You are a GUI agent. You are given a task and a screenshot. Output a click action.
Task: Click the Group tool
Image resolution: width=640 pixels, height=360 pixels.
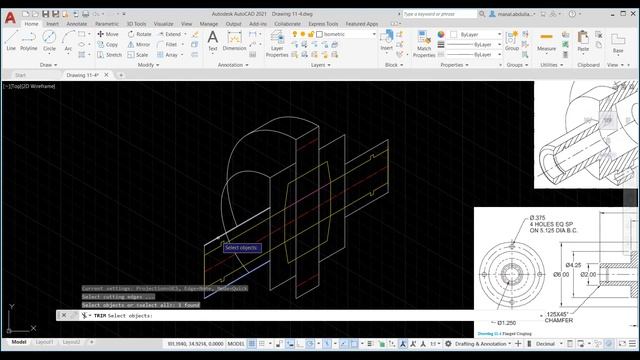point(511,41)
